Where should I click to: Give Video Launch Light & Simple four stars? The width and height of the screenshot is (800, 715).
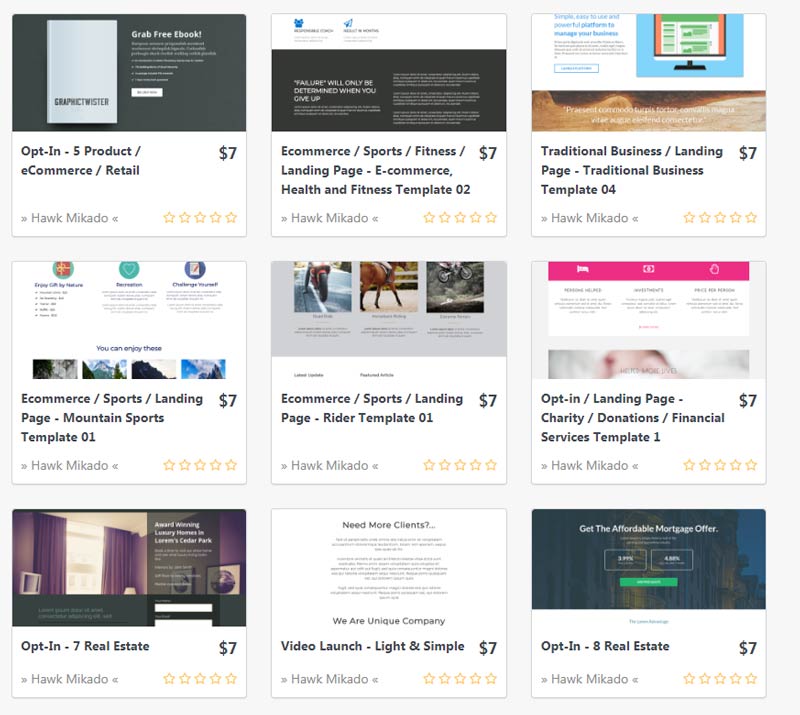pos(476,679)
